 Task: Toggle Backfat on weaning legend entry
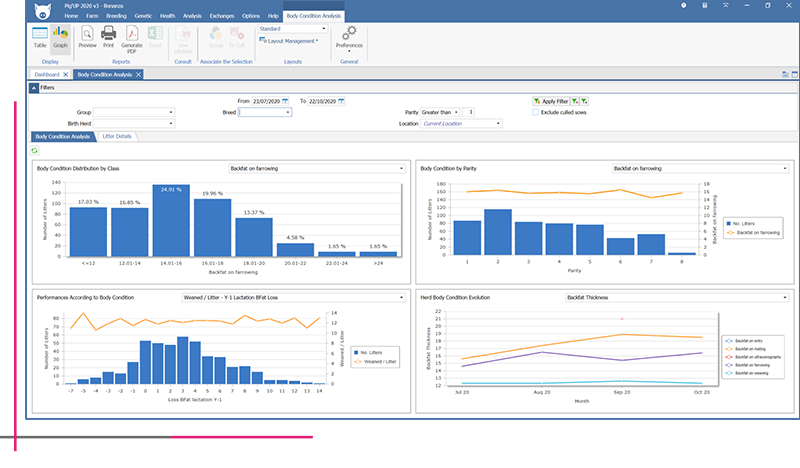pos(747,373)
